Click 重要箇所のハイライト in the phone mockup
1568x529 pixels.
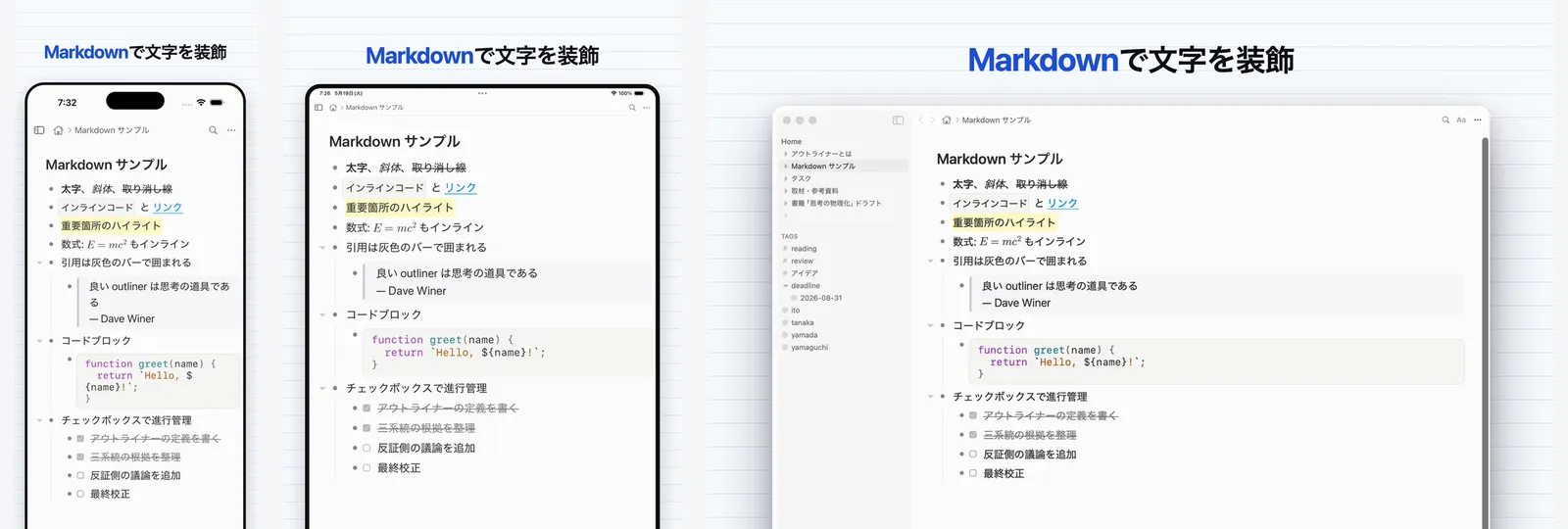coord(111,226)
